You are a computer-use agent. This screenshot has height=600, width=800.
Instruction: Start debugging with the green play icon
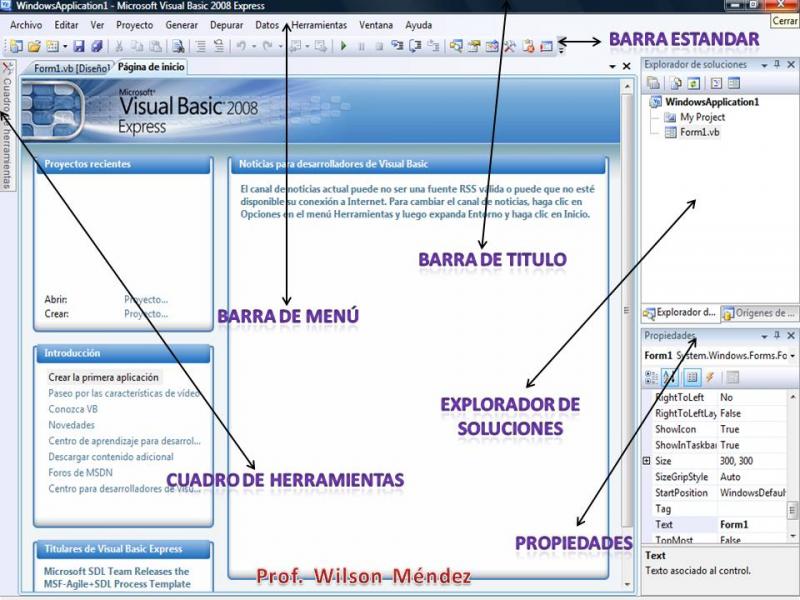(x=343, y=46)
